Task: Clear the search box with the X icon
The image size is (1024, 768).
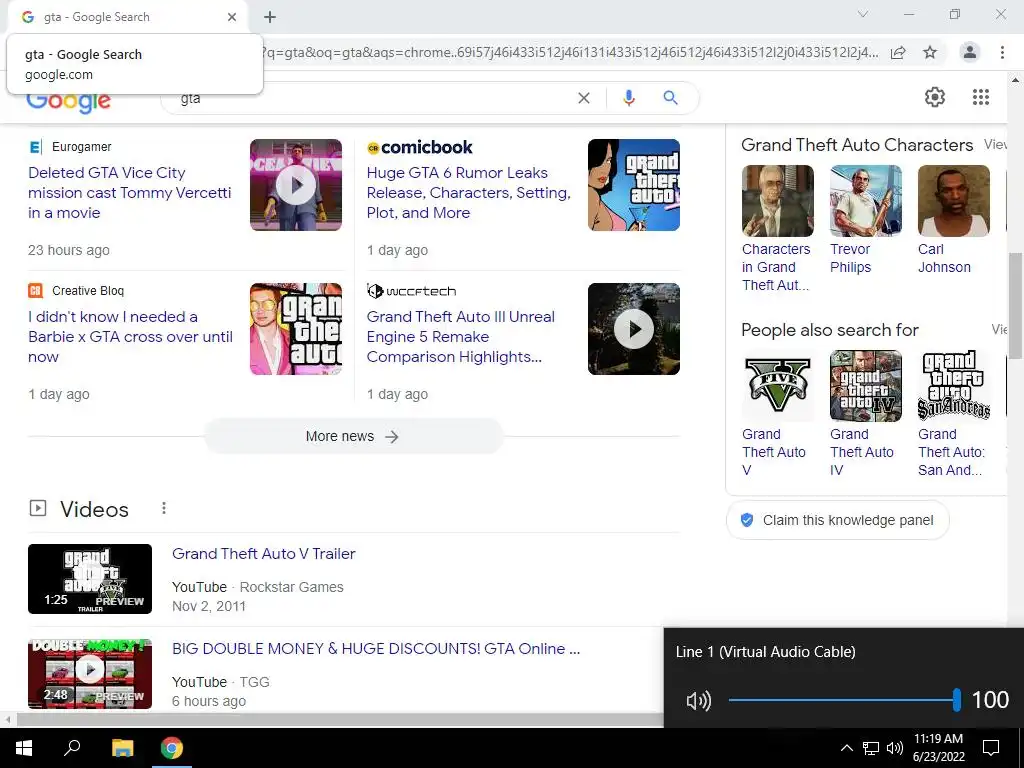Action: pyautogui.click(x=584, y=98)
